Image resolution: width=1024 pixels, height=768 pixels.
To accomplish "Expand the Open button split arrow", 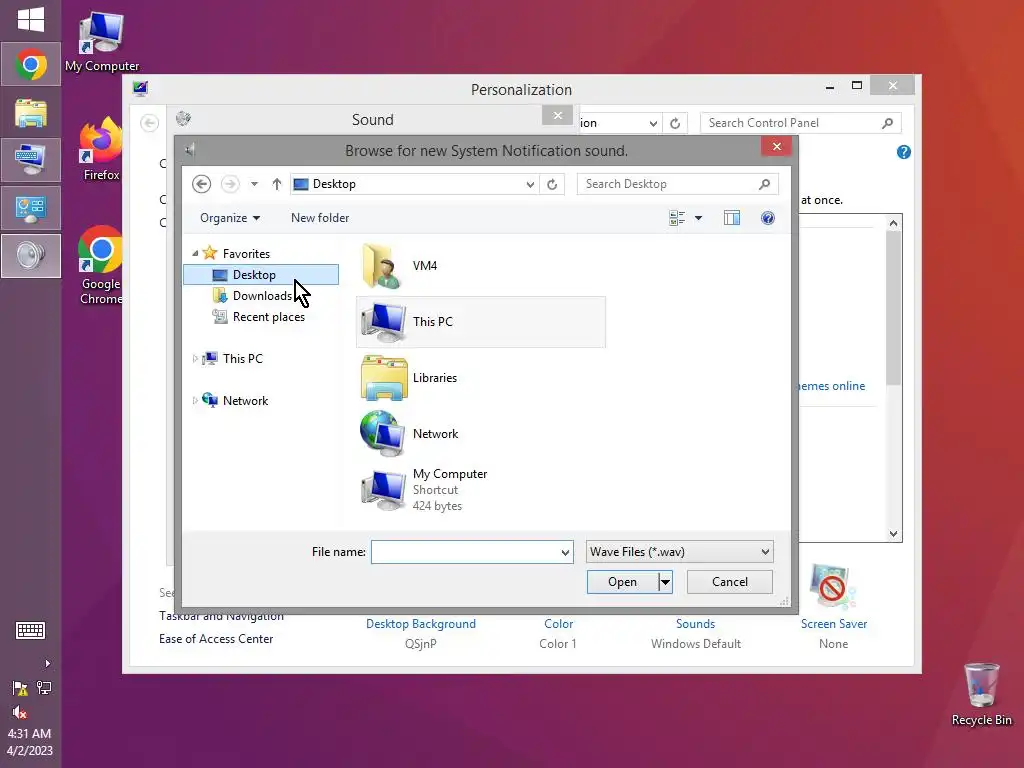I will (x=665, y=582).
